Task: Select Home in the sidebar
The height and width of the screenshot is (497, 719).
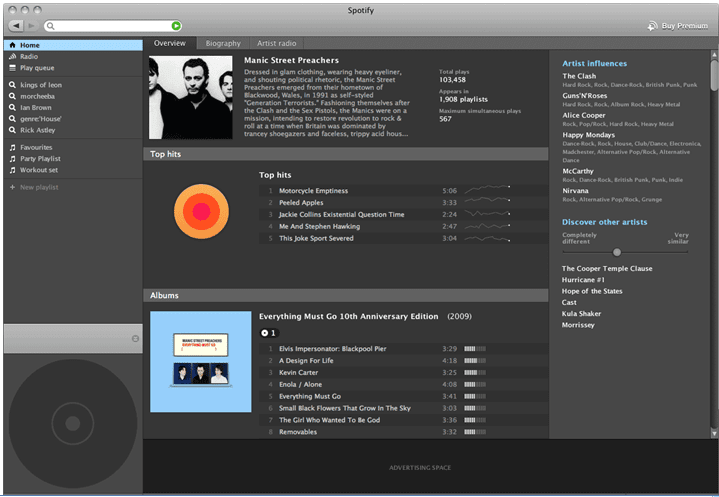Action: pos(73,45)
